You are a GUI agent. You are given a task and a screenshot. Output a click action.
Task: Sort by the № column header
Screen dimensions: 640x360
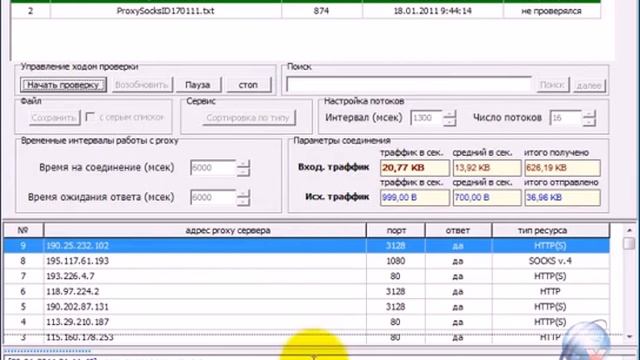23,230
